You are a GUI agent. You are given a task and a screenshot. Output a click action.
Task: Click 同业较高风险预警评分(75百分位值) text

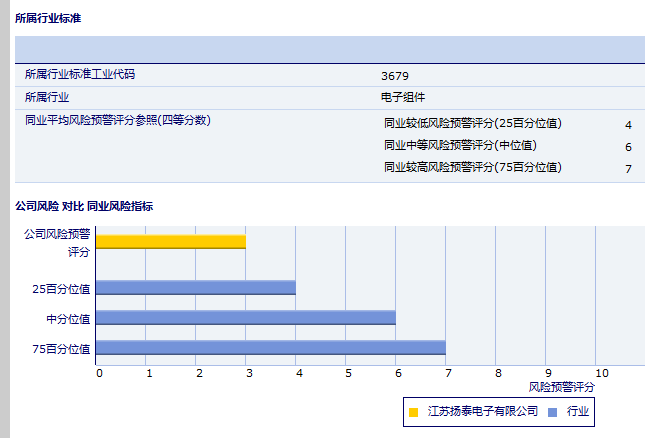pos(473,168)
